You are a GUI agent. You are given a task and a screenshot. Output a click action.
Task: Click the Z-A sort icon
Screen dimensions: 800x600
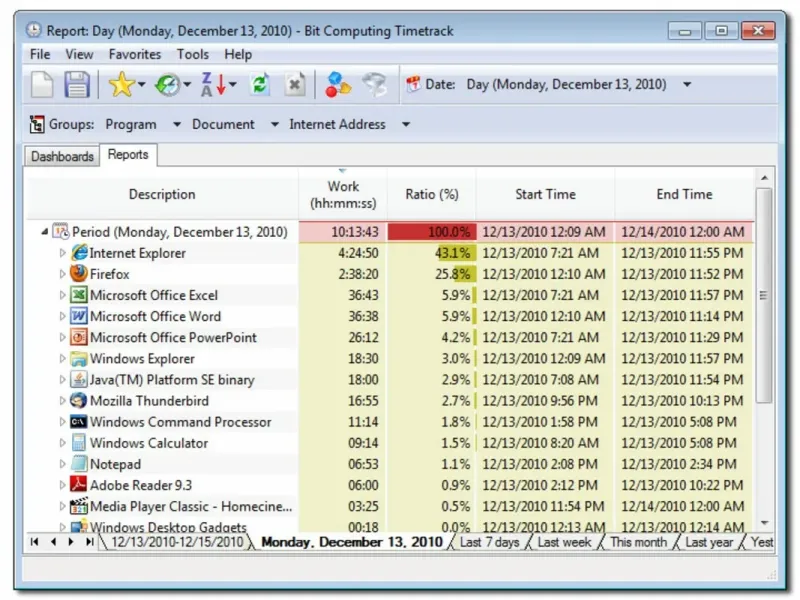213,84
